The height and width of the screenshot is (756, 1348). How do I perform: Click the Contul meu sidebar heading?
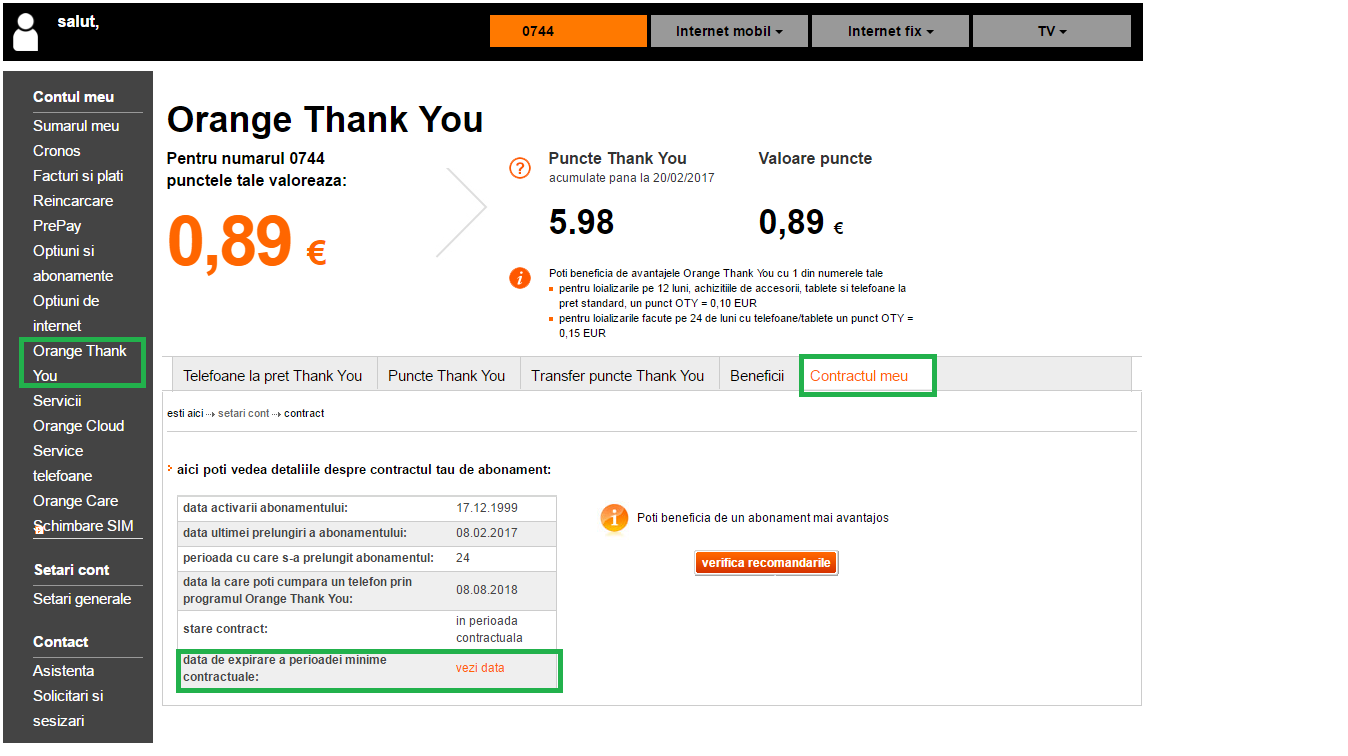click(73, 97)
